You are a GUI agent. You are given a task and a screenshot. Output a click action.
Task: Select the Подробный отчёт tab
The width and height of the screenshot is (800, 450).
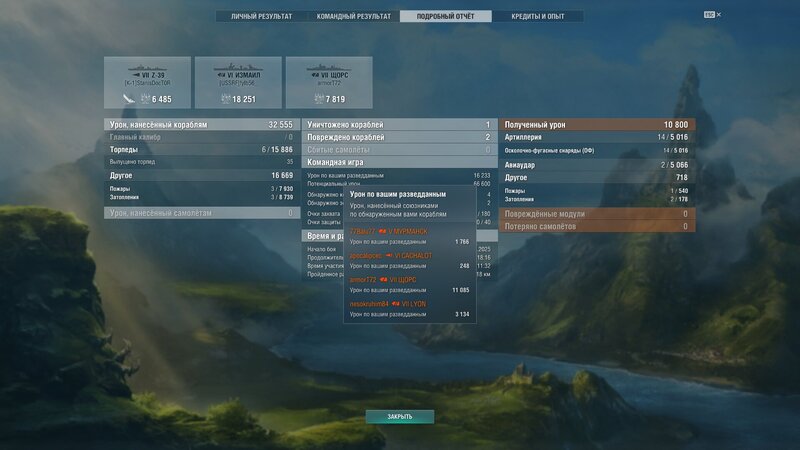(x=445, y=17)
